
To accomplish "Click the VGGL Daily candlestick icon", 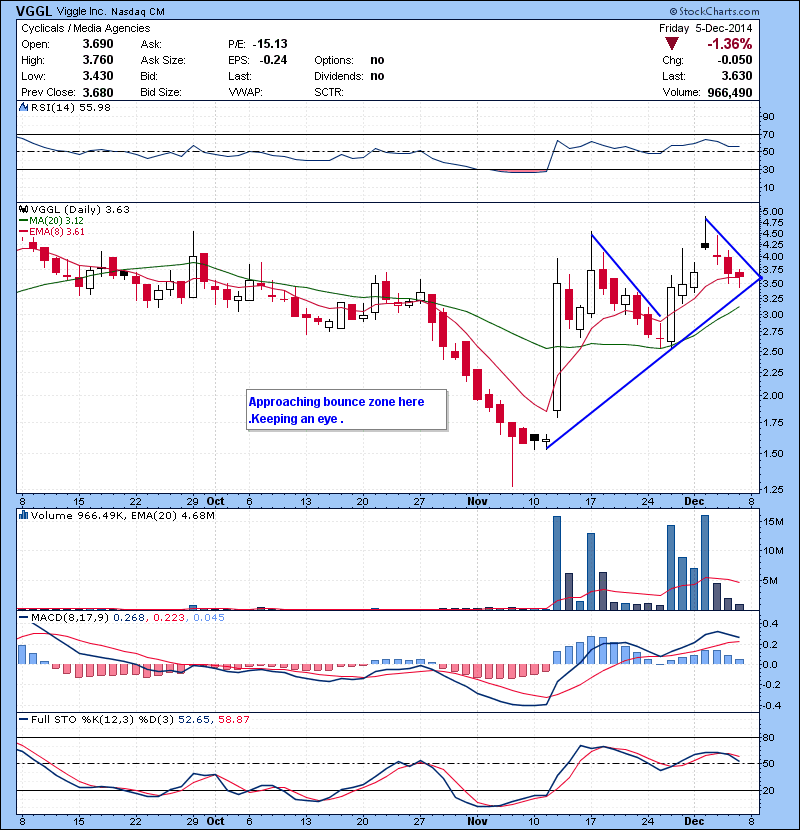I will coord(23,209).
